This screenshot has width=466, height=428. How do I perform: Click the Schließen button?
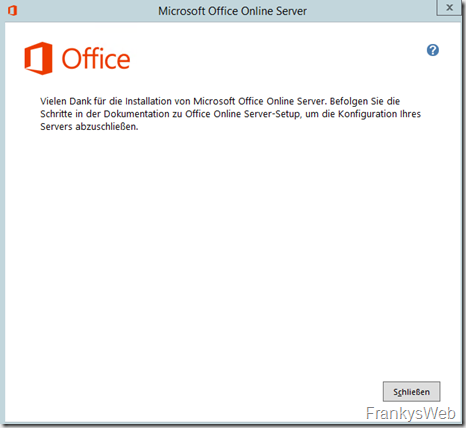411,392
